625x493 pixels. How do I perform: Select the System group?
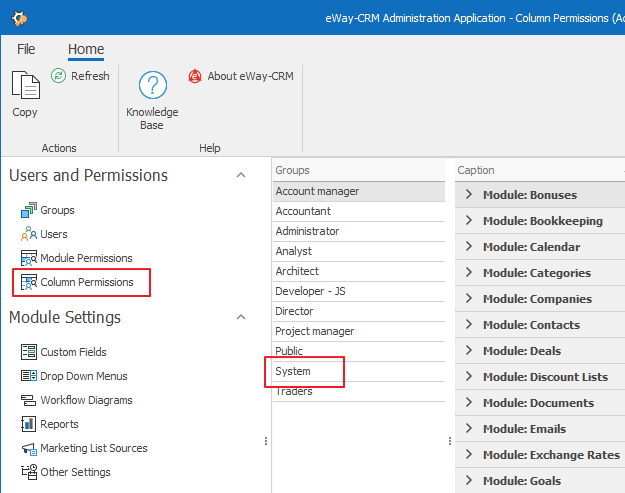[359, 371]
